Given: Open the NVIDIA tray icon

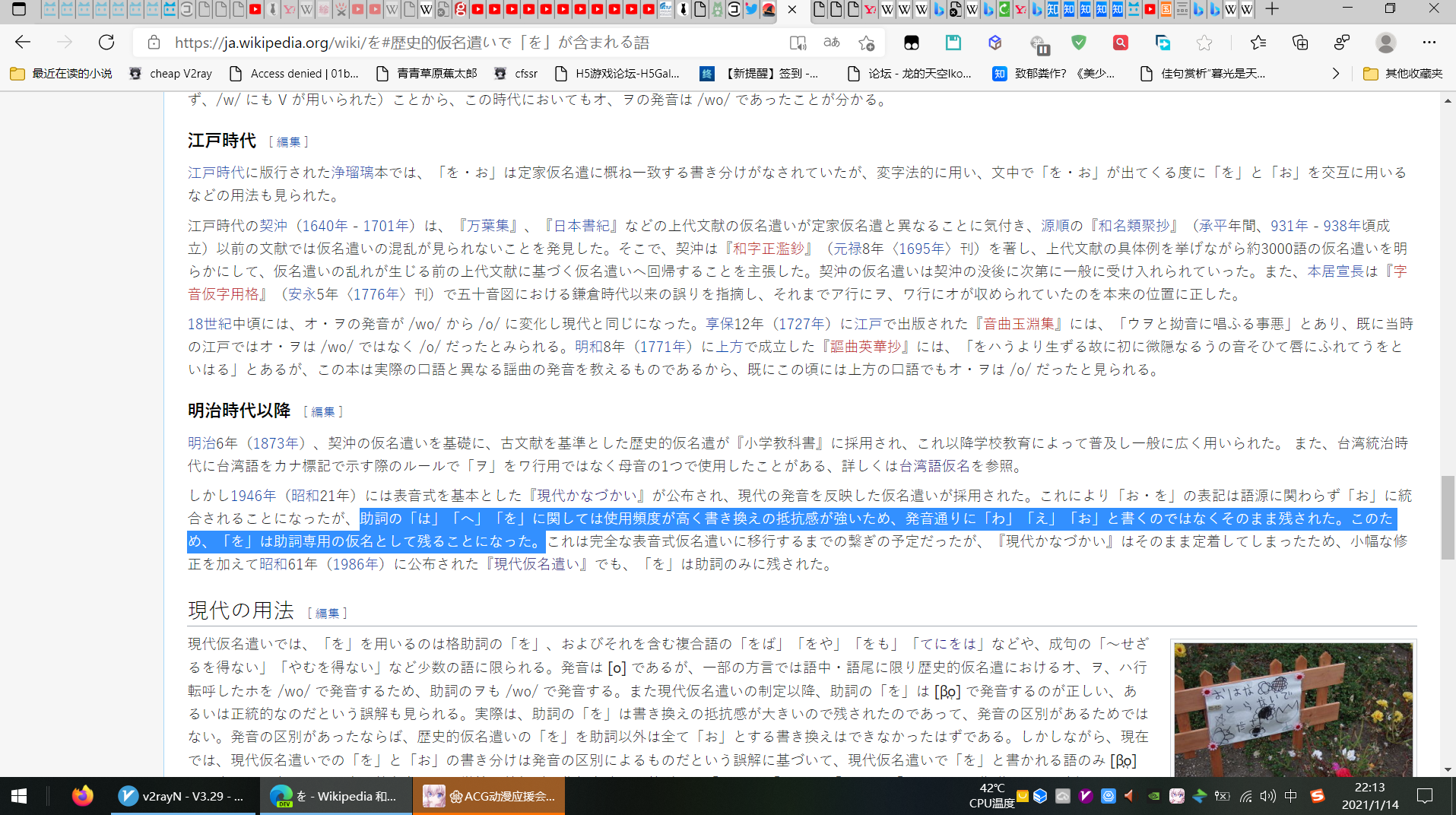Looking at the screenshot, I should [1153, 796].
